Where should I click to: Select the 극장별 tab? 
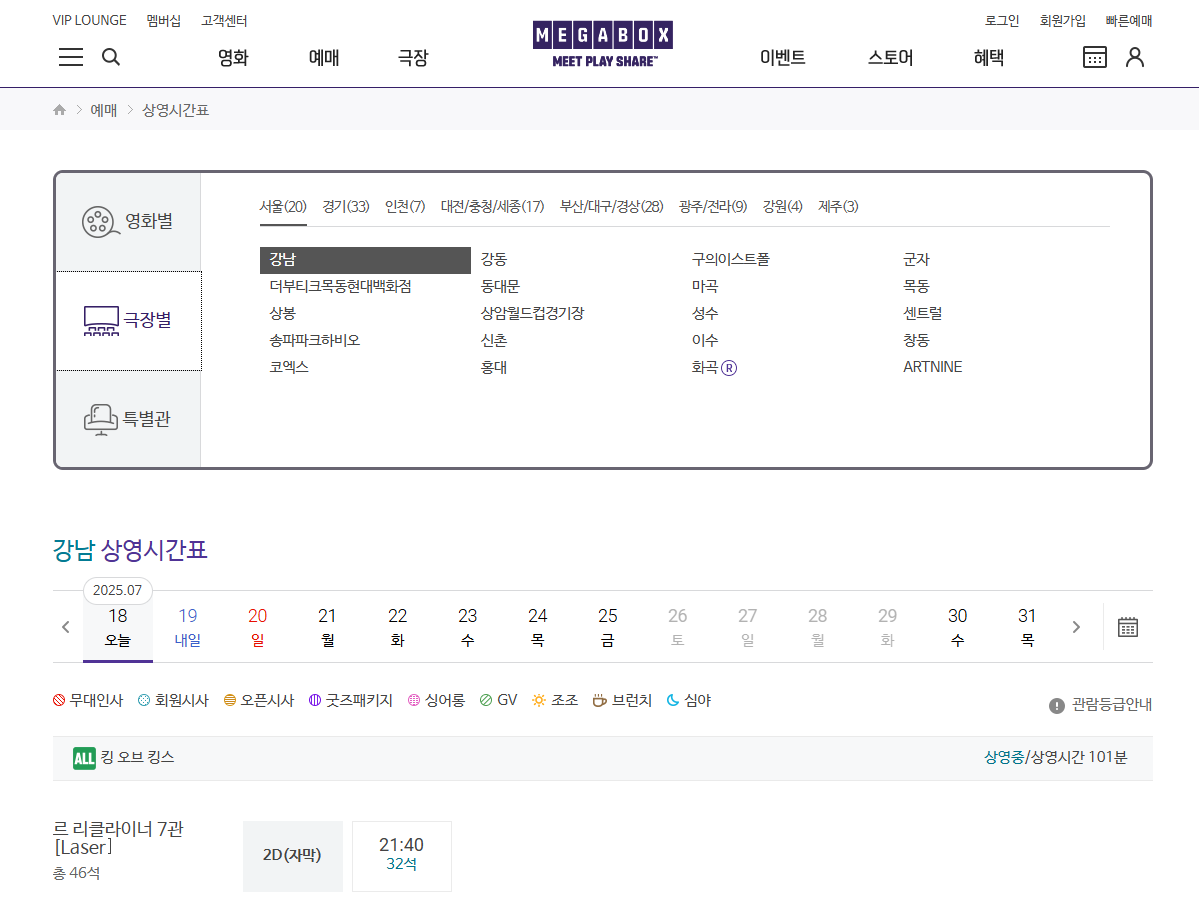(128, 320)
